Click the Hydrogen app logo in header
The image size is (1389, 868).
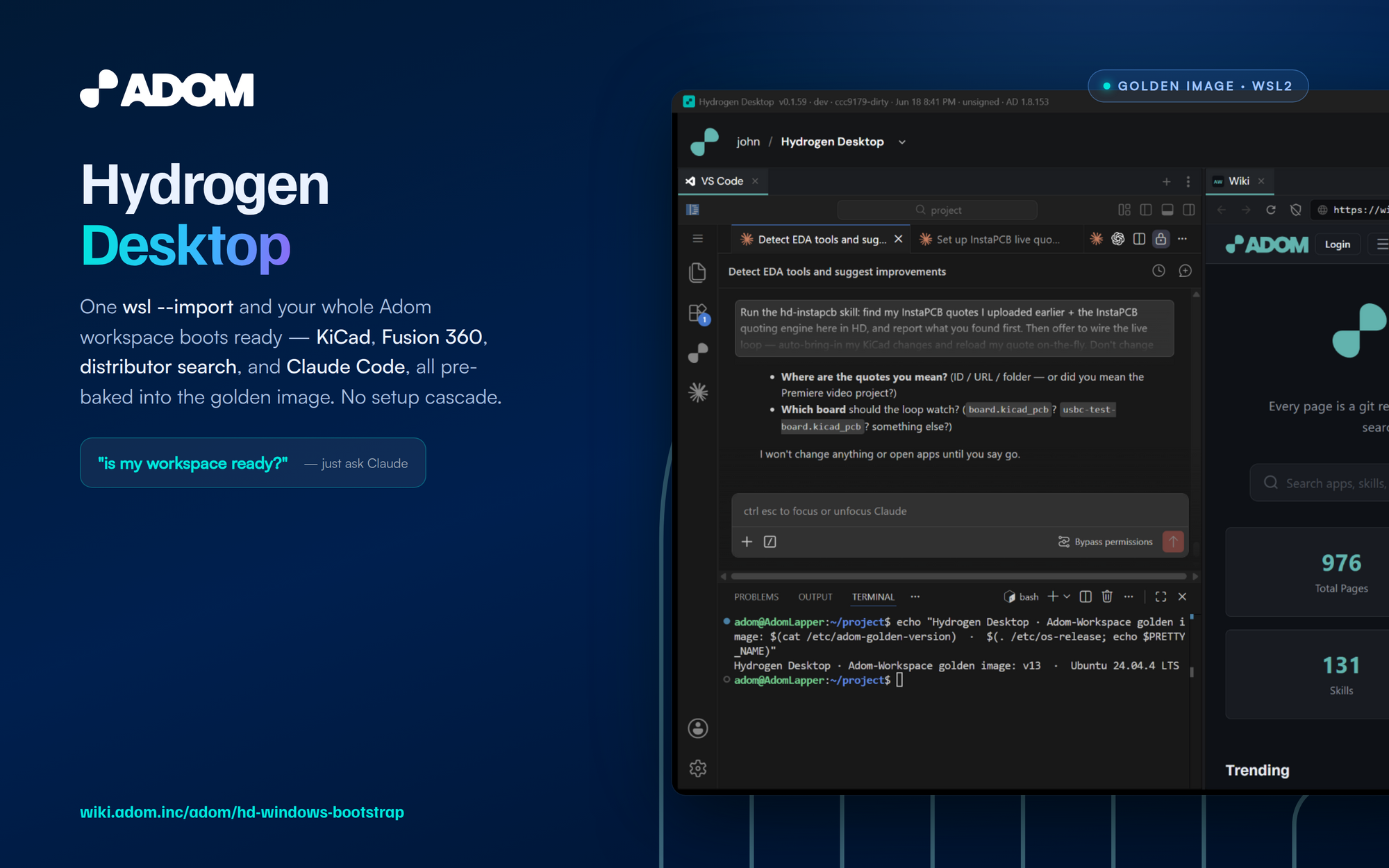click(704, 142)
